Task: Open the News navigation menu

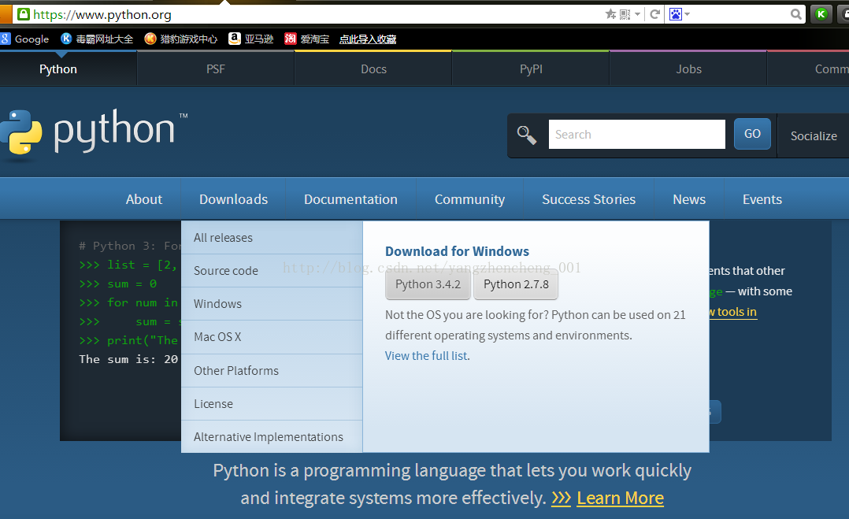Action: (689, 199)
